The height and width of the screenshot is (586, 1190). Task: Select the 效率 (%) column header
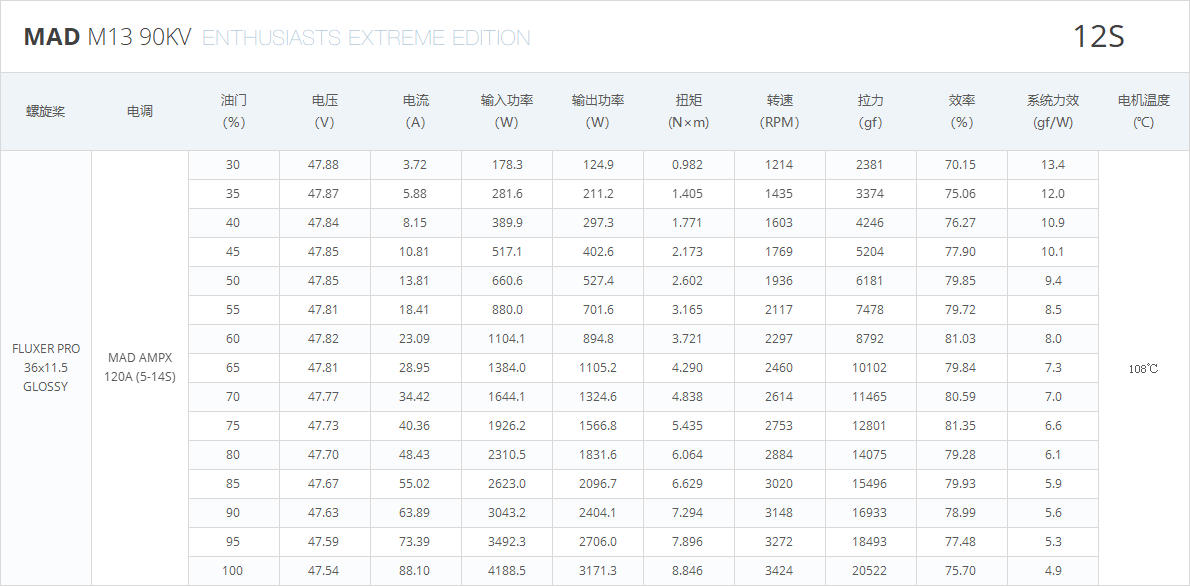[x=962, y=111]
